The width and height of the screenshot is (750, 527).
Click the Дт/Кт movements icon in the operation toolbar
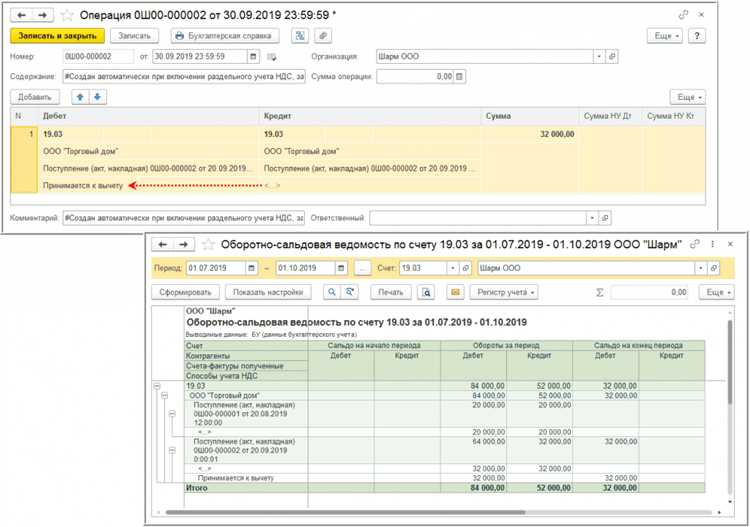(300, 36)
